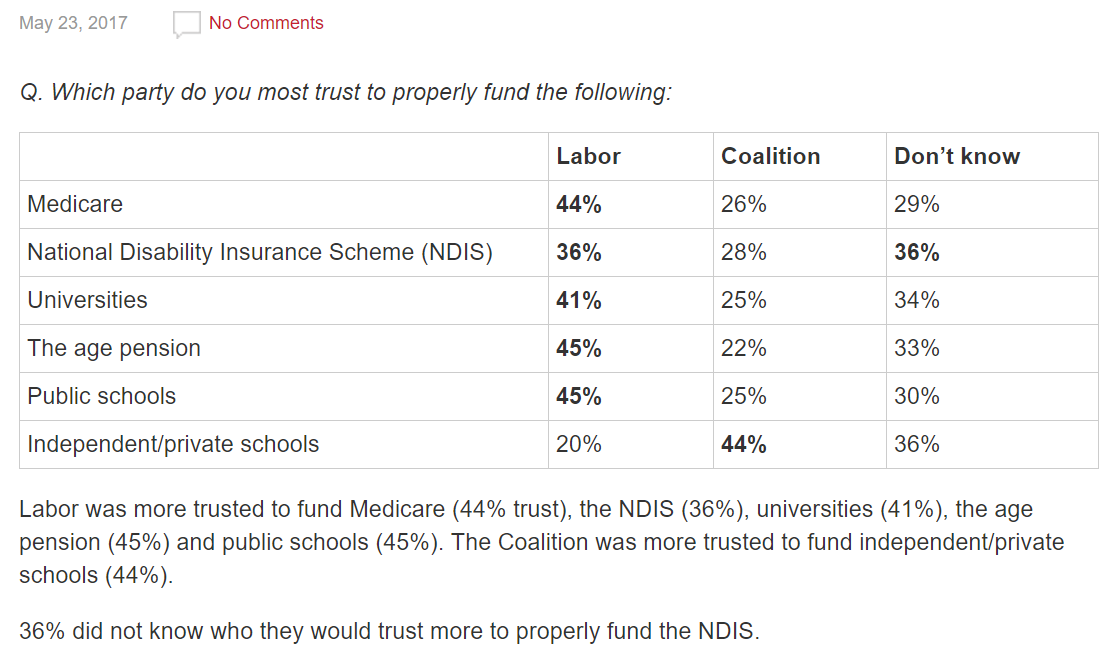The height and width of the screenshot is (662, 1118).
Task: Select the Labor column header
Action: tap(588, 157)
